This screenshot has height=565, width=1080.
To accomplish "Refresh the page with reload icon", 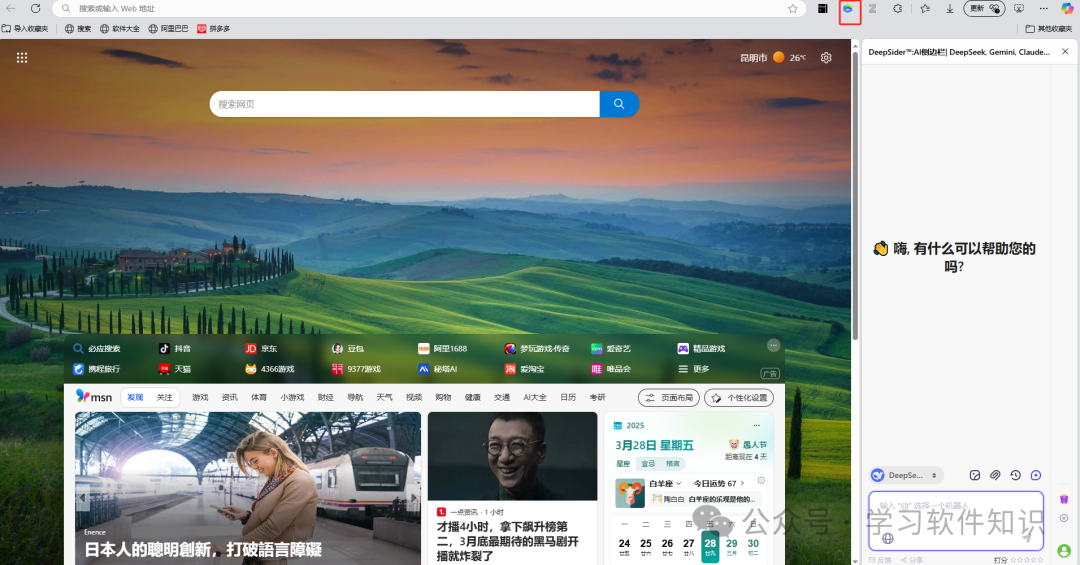I will coord(36,9).
